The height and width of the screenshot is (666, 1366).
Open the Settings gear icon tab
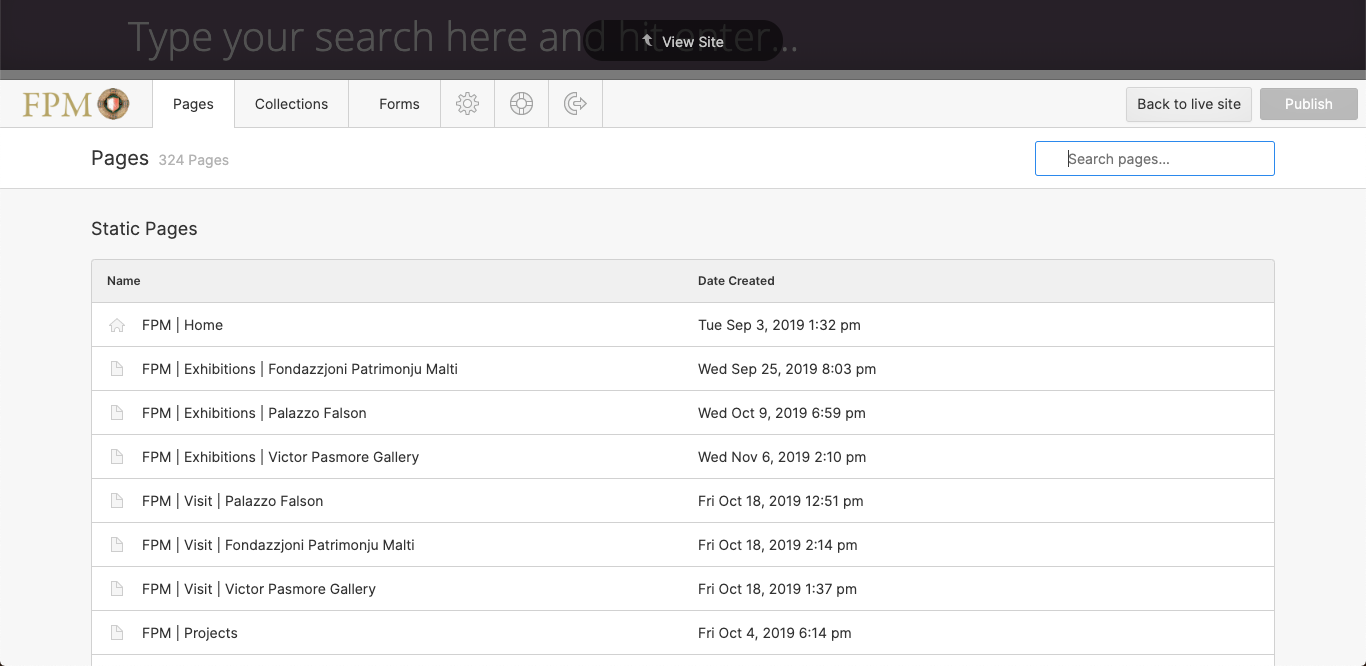click(x=467, y=103)
